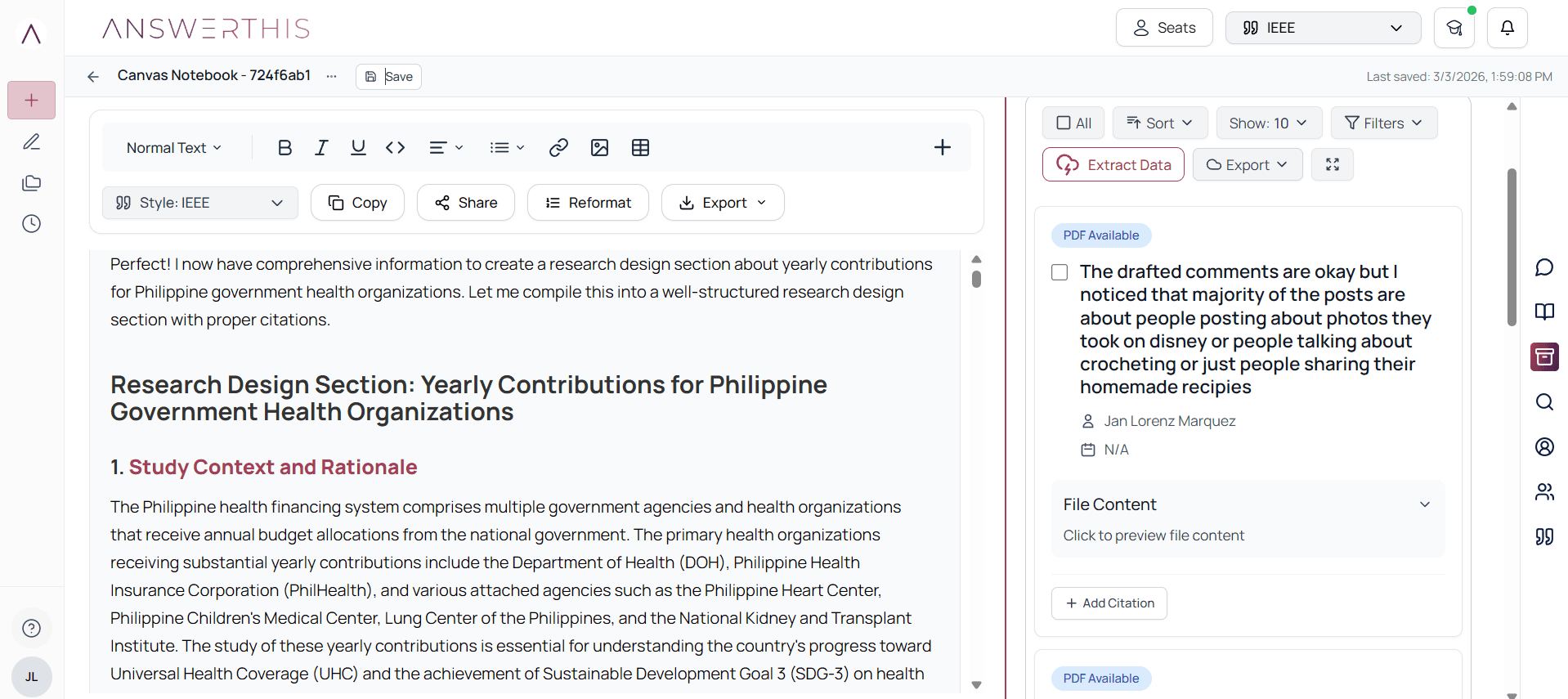This screenshot has height=699, width=1568.
Task: Open the sources panel Export menu
Action: pyautogui.click(x=1248, y=164)
